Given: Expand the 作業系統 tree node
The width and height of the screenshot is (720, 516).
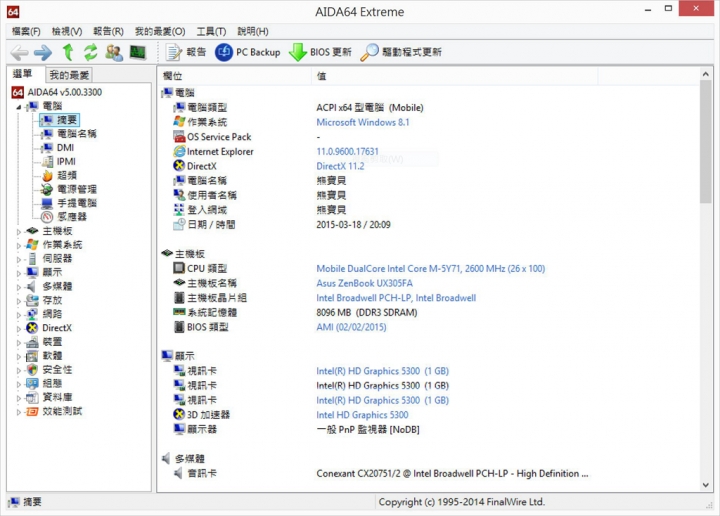Looking at the screenshot, I should tap(19, 245).
